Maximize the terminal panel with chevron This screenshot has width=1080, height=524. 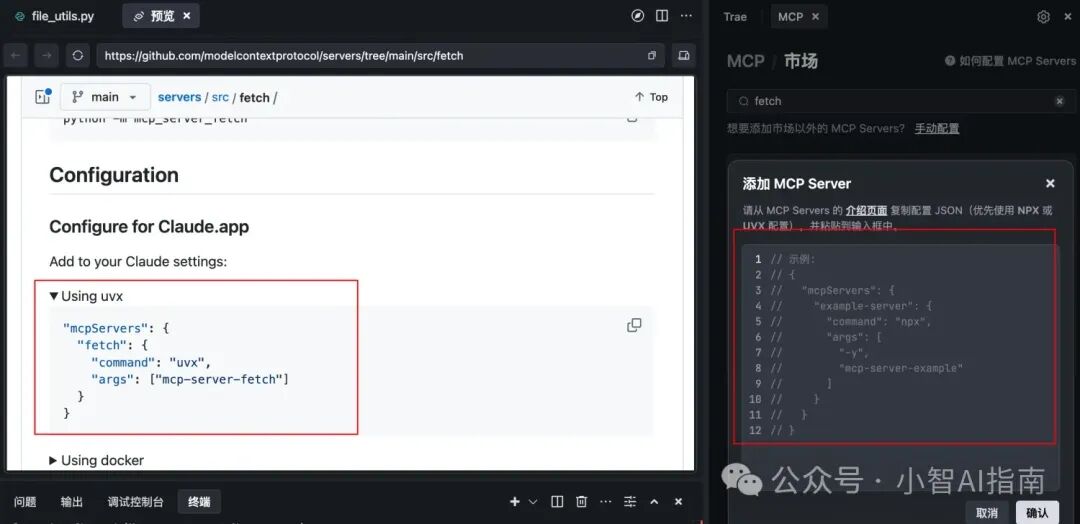(x=654, y=502)
